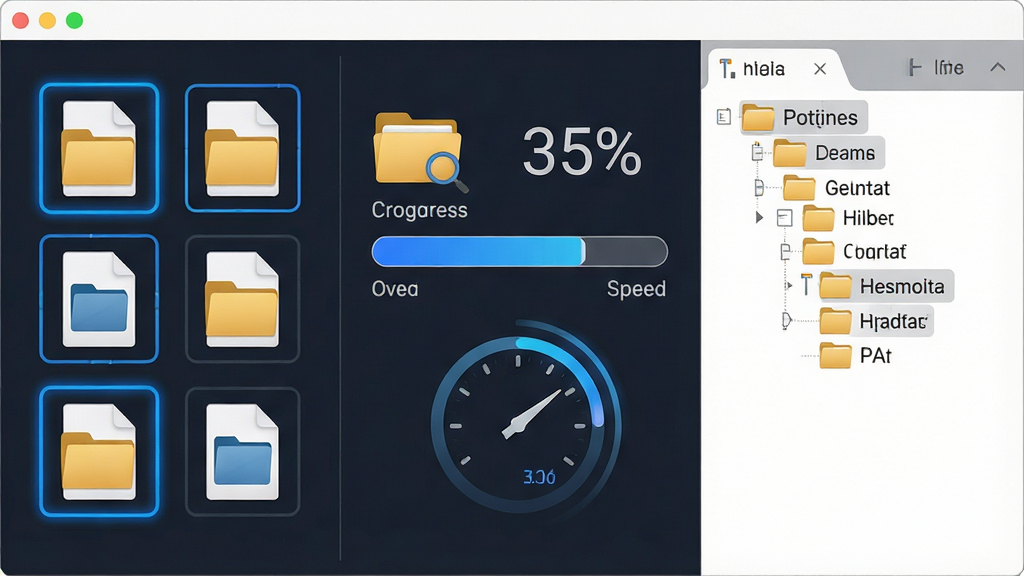
Task: Select the Potiines tree label
Action: tap(820, 118)
